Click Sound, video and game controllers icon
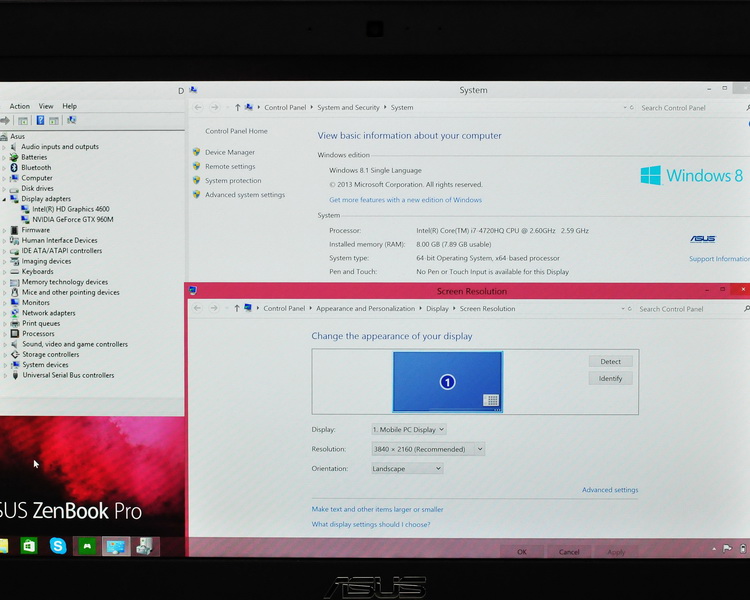Image resolution: width=750 pixels, height=600 pixels. (x=14, y=344)
